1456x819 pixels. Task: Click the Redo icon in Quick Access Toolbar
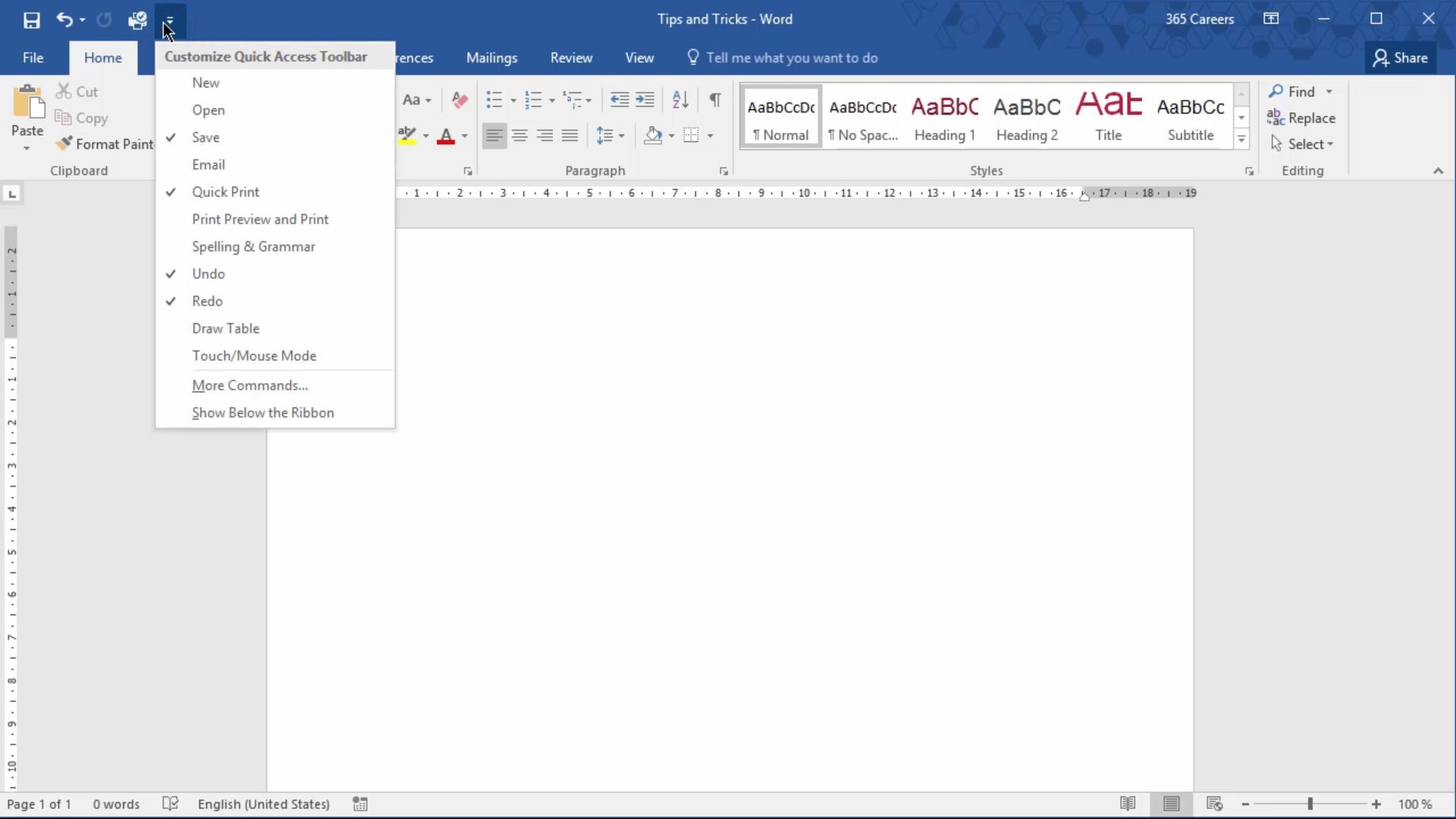click(104, 18)
